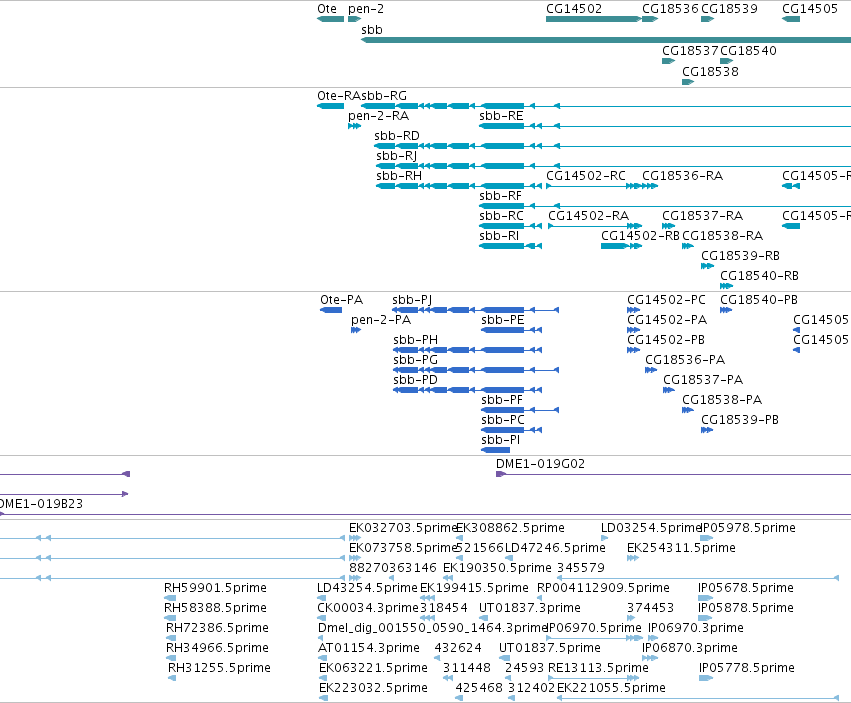
Task: Open transcript sbb-RC
Action: point(511,226)
